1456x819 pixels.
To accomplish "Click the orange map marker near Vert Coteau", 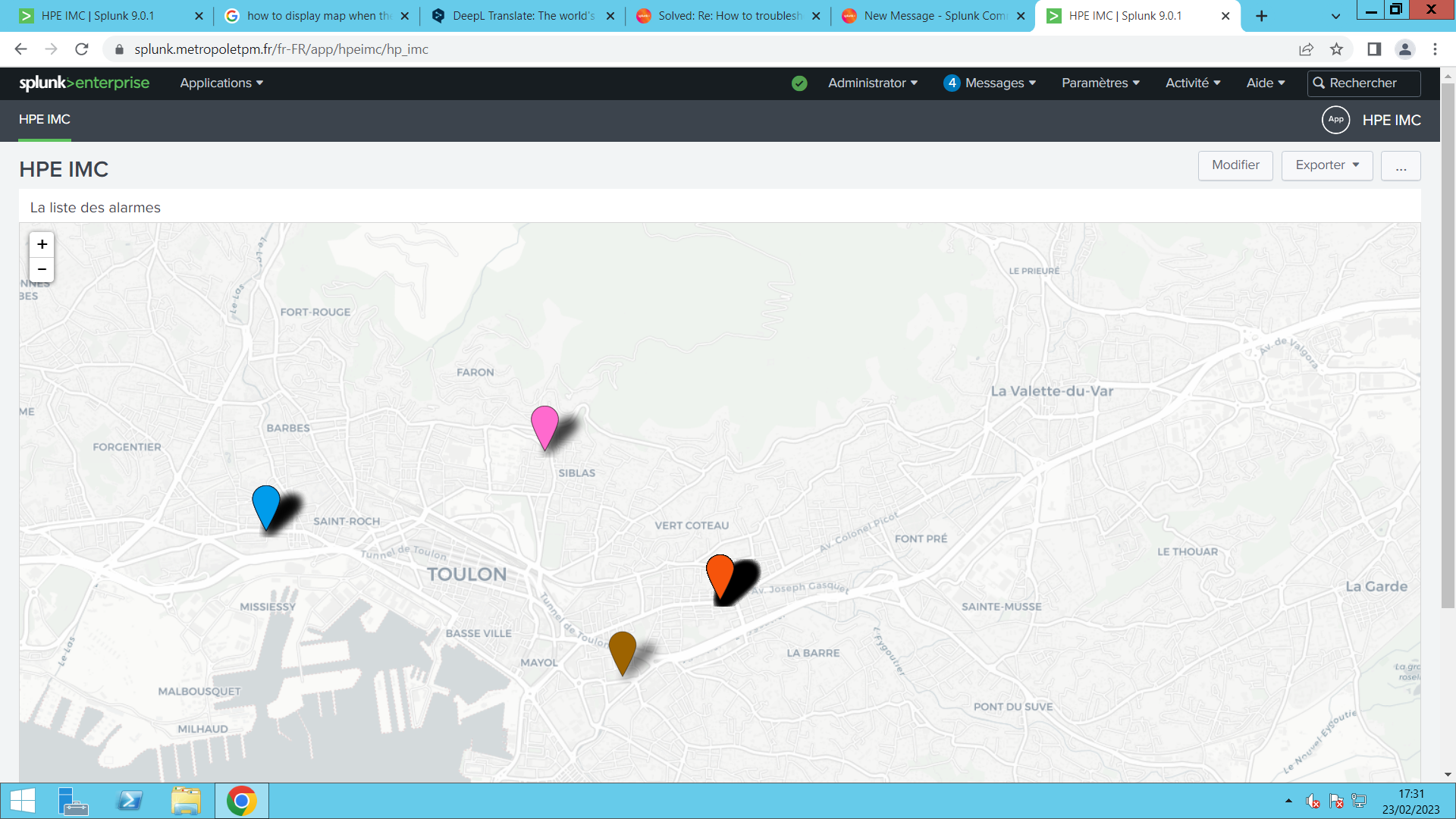I will (720, 576).
